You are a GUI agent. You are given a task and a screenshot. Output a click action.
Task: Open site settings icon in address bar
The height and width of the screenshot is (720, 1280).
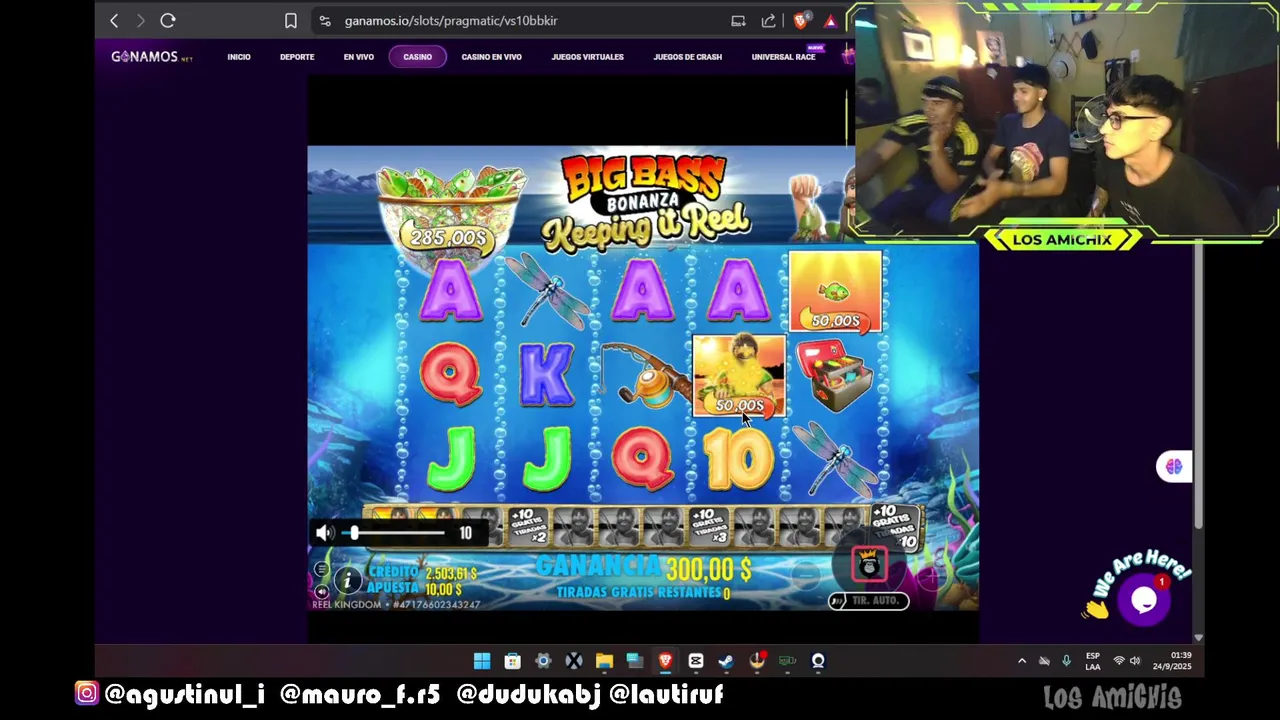point(324,20)
